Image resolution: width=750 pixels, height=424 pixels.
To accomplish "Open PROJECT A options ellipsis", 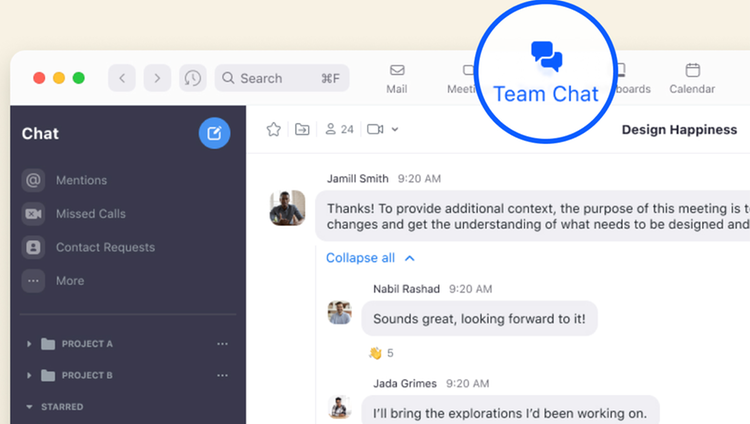I will [x=222, y=344].
